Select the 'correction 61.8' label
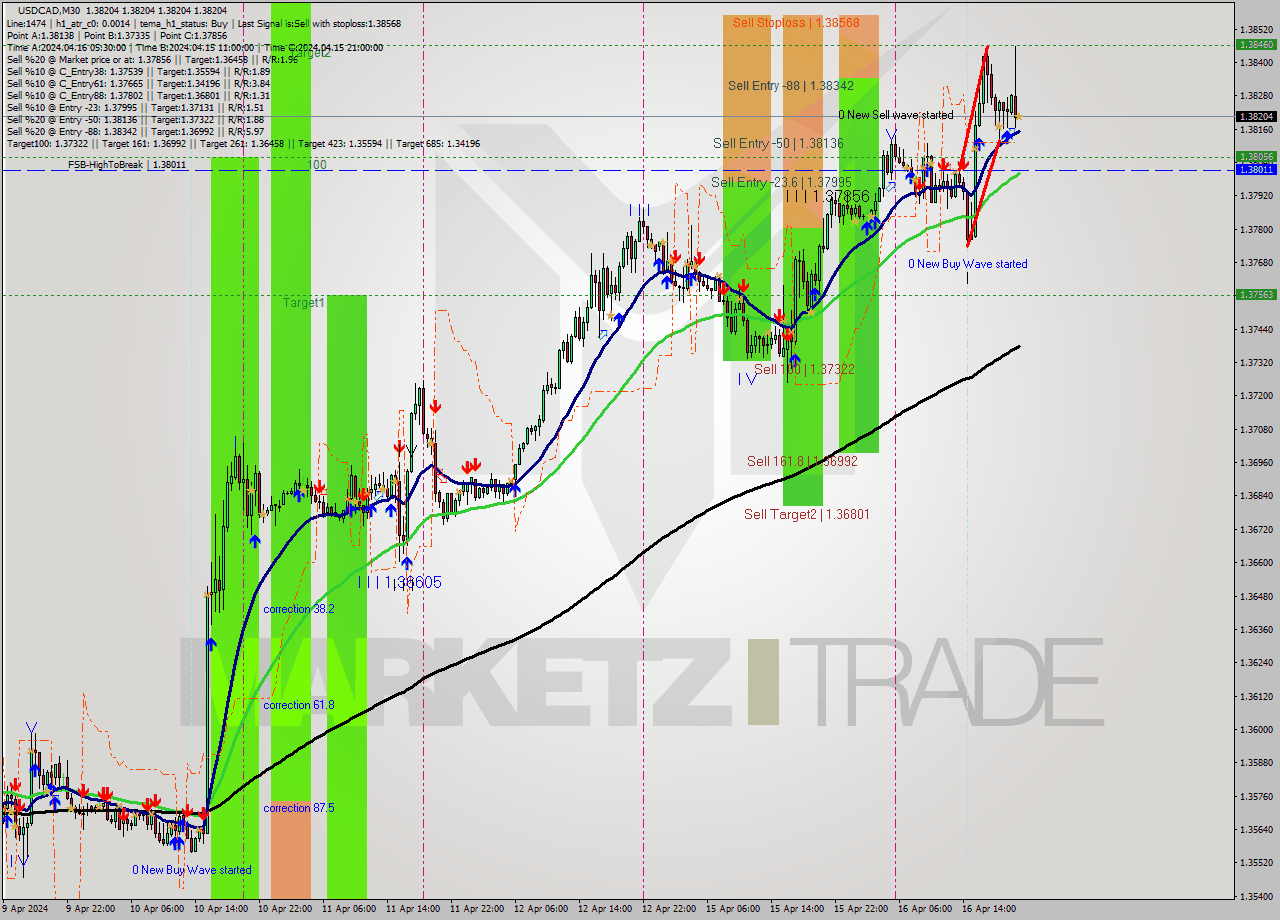 pos(299,705)
